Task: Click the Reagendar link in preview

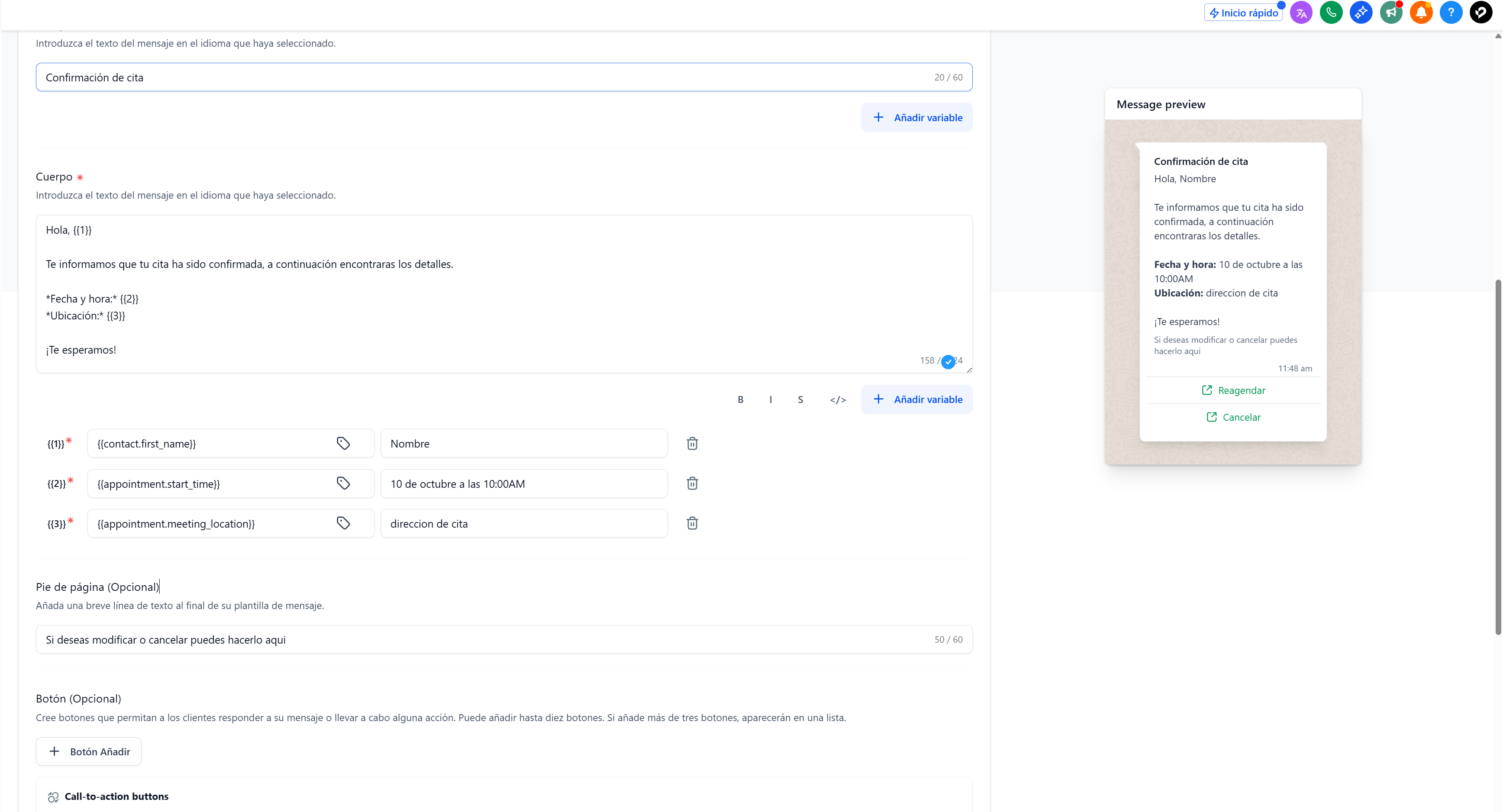Action: [1233, 390]
